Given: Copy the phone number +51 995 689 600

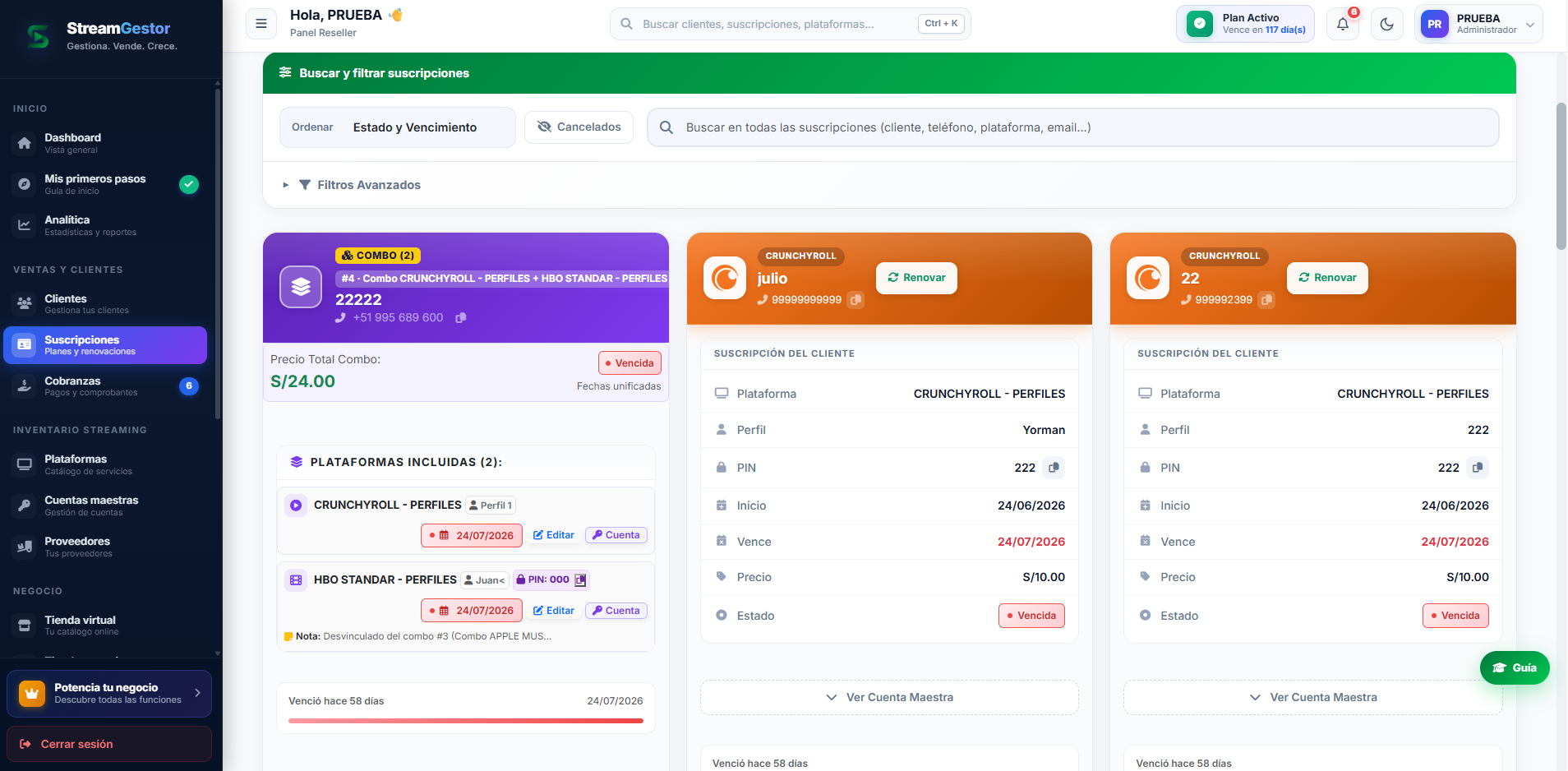Looking at the screenshot, I should coord(461,318).
